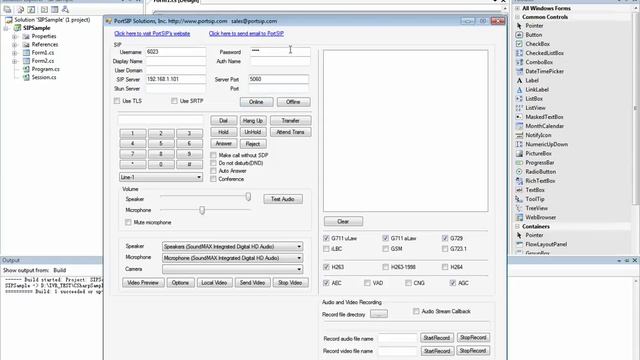Image resolution: width=640 pixels, height=360 pixels.
Task: Choose PictureBox in the Toolbox
Action: [538, 153]
